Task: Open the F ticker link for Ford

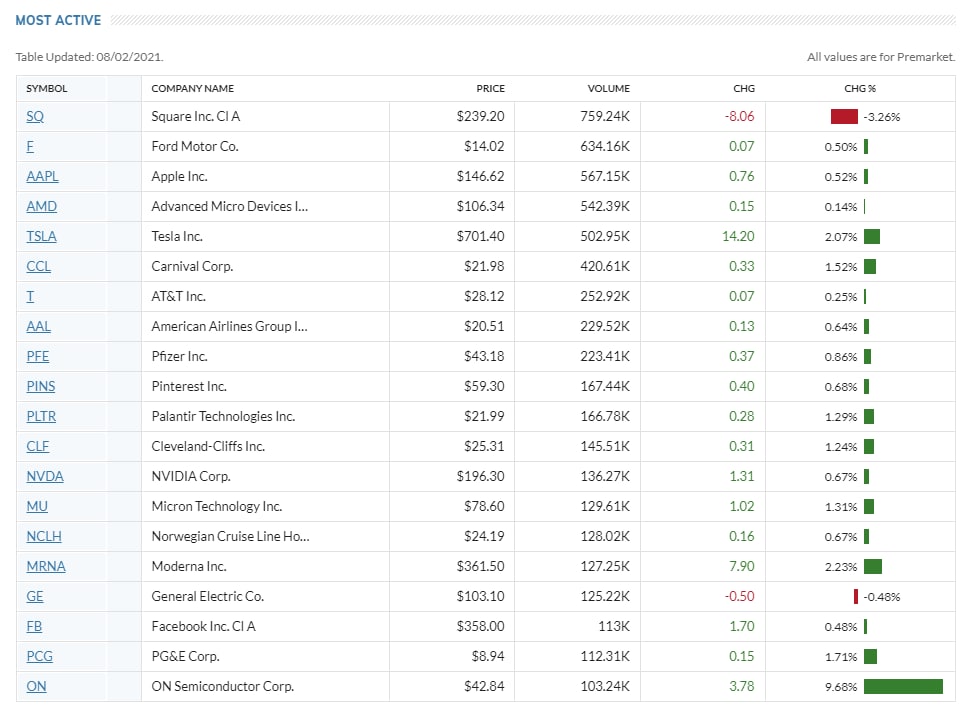Action: pyautogui.click(x=30, y=146)
